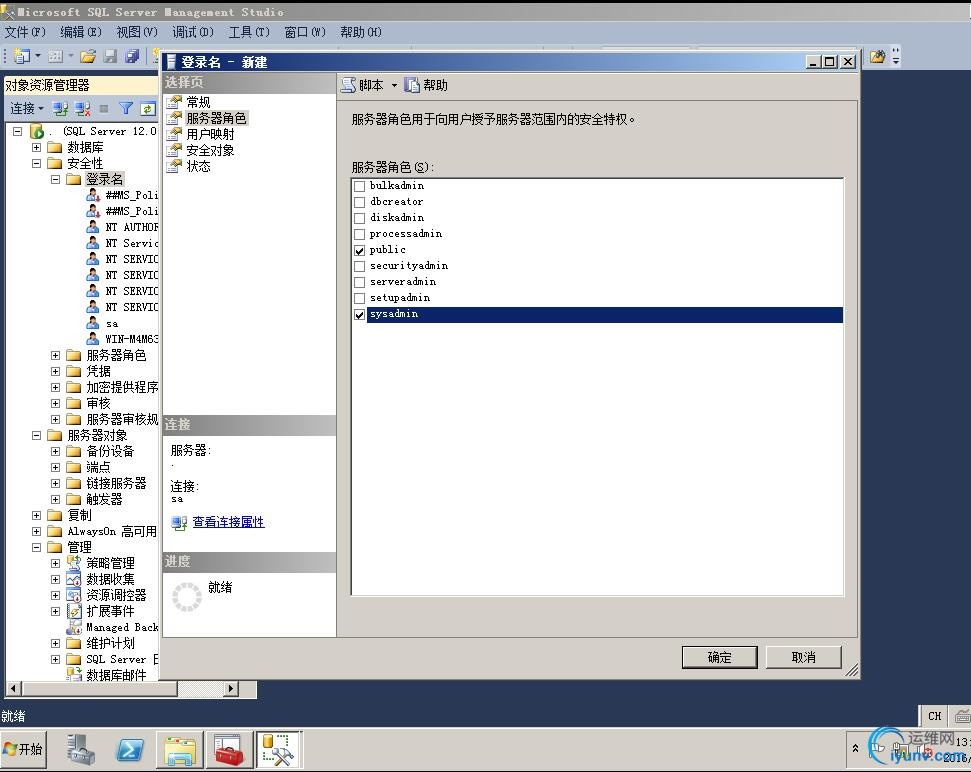Enable the diskadmin server role

click(359, 218)
